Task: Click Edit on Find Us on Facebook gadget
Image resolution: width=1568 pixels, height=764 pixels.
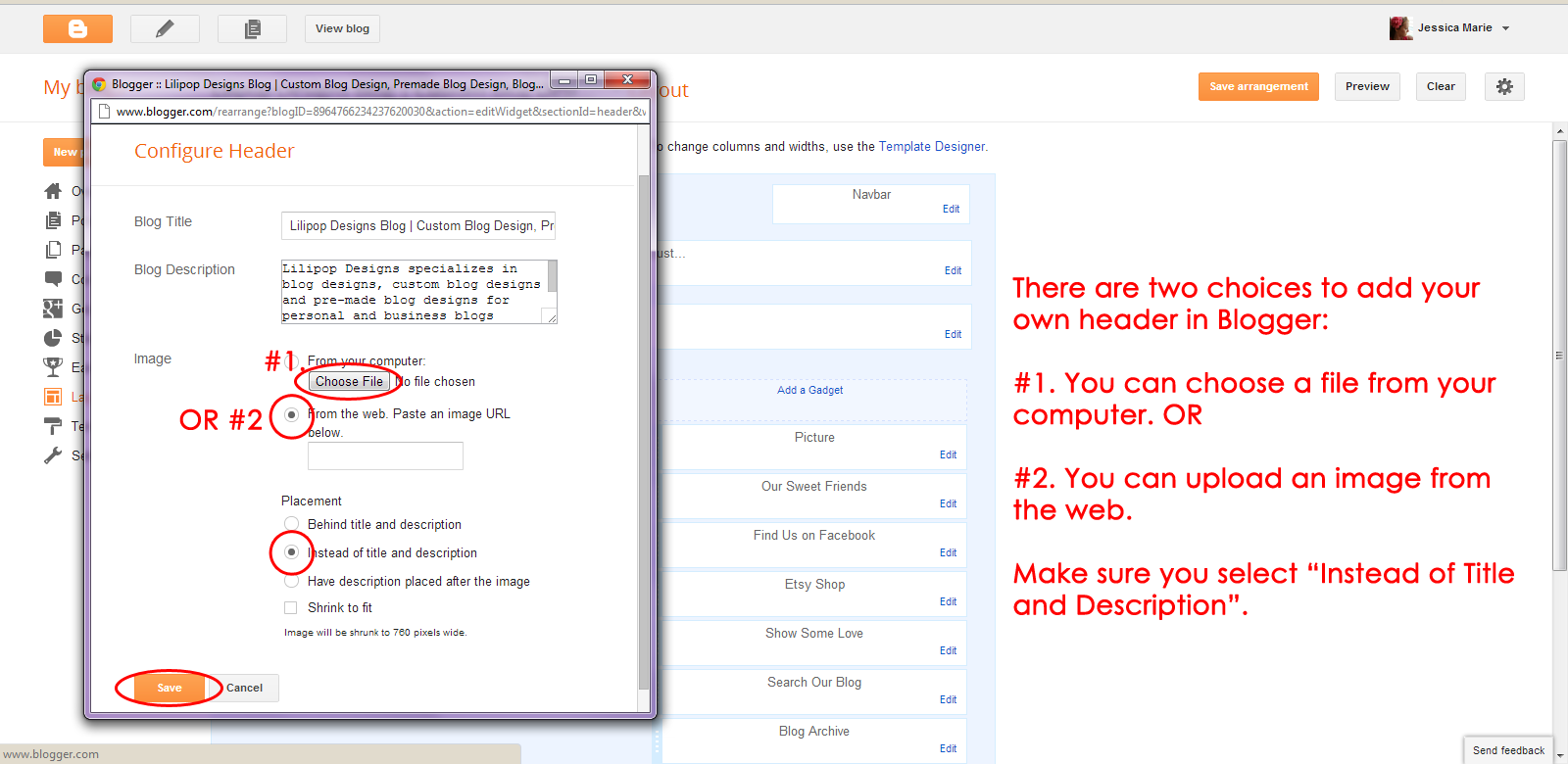Action: click(948, 552)
